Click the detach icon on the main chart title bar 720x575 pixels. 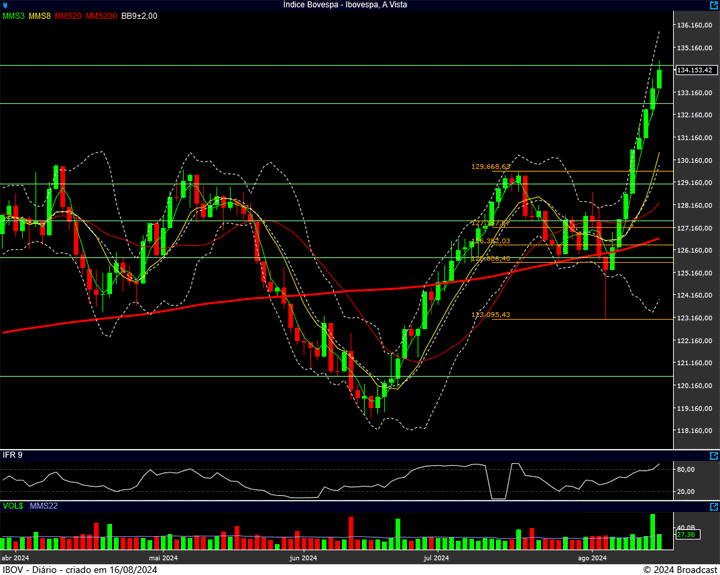(x=712, y=5)
